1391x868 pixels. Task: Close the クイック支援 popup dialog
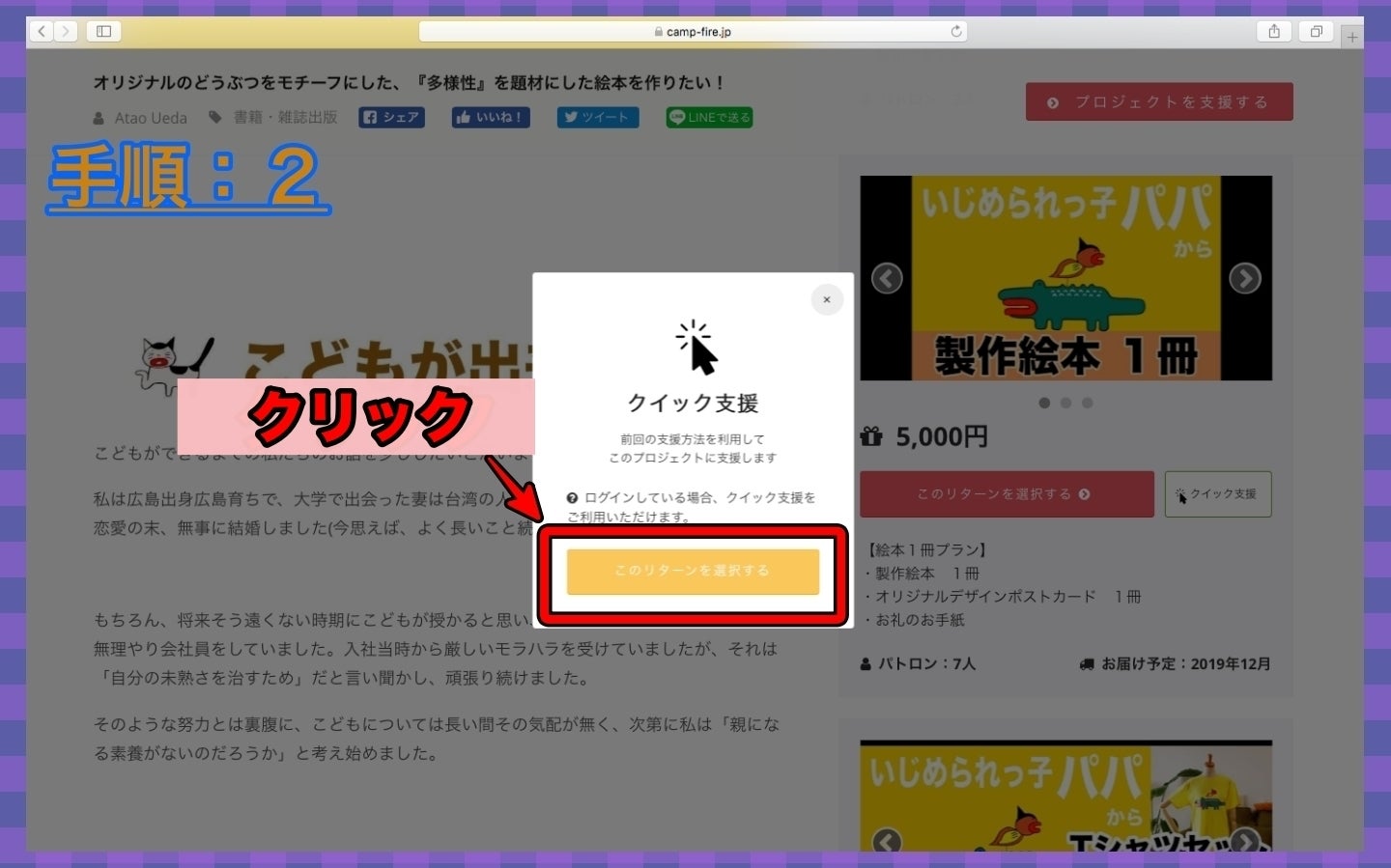pos(827,299)
